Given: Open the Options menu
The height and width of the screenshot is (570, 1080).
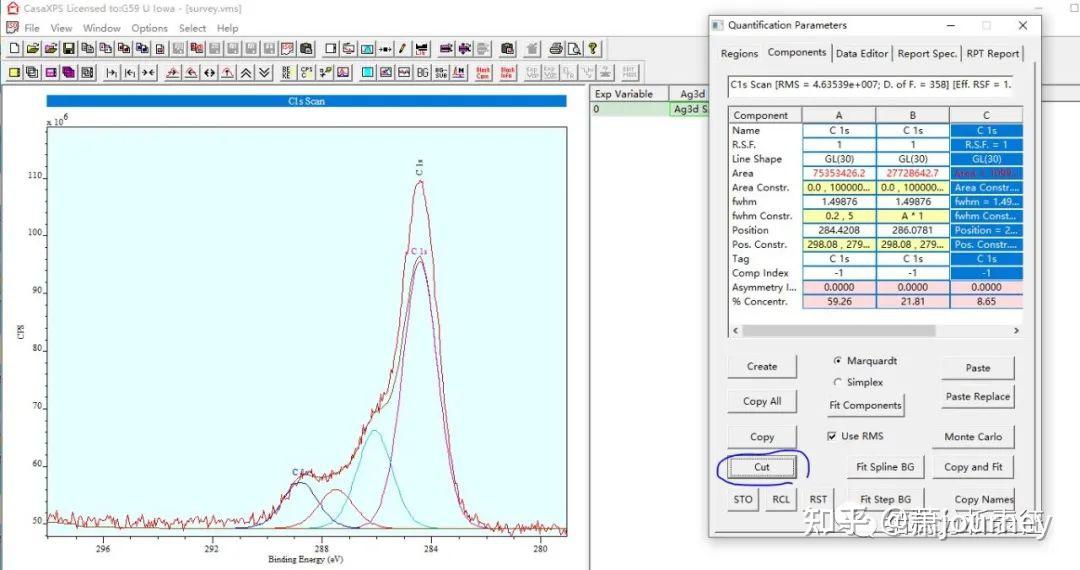Looking at the screenshot, I should 149,28.
